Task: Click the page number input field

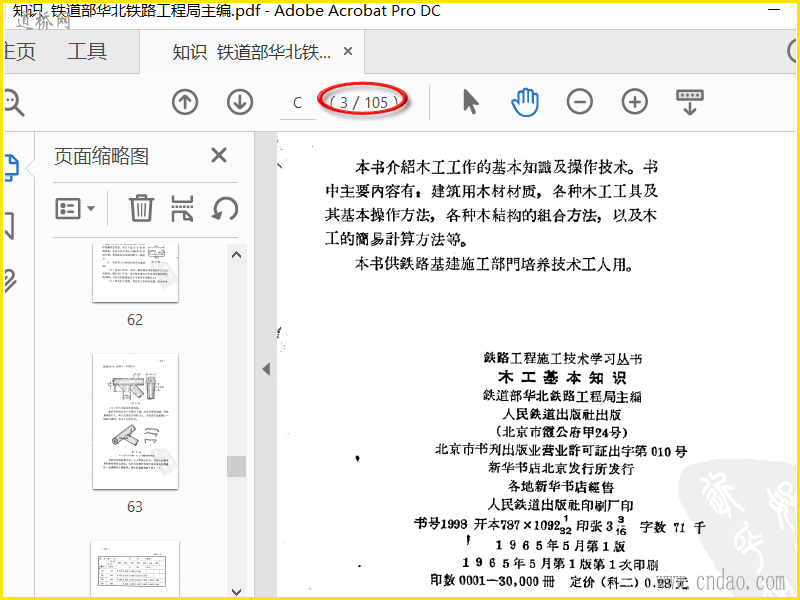Action: click(297, 103)
